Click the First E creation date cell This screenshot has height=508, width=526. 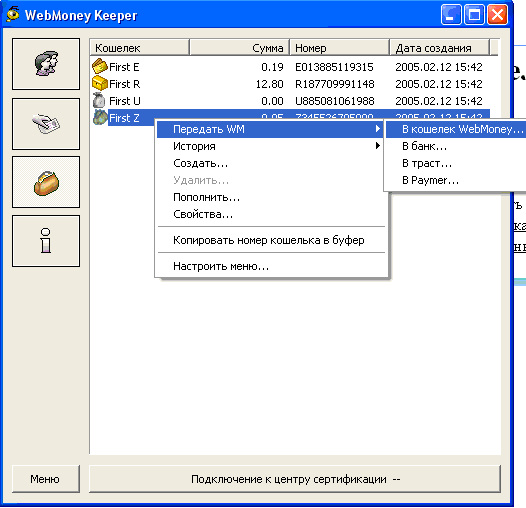(x=439, y=67)
